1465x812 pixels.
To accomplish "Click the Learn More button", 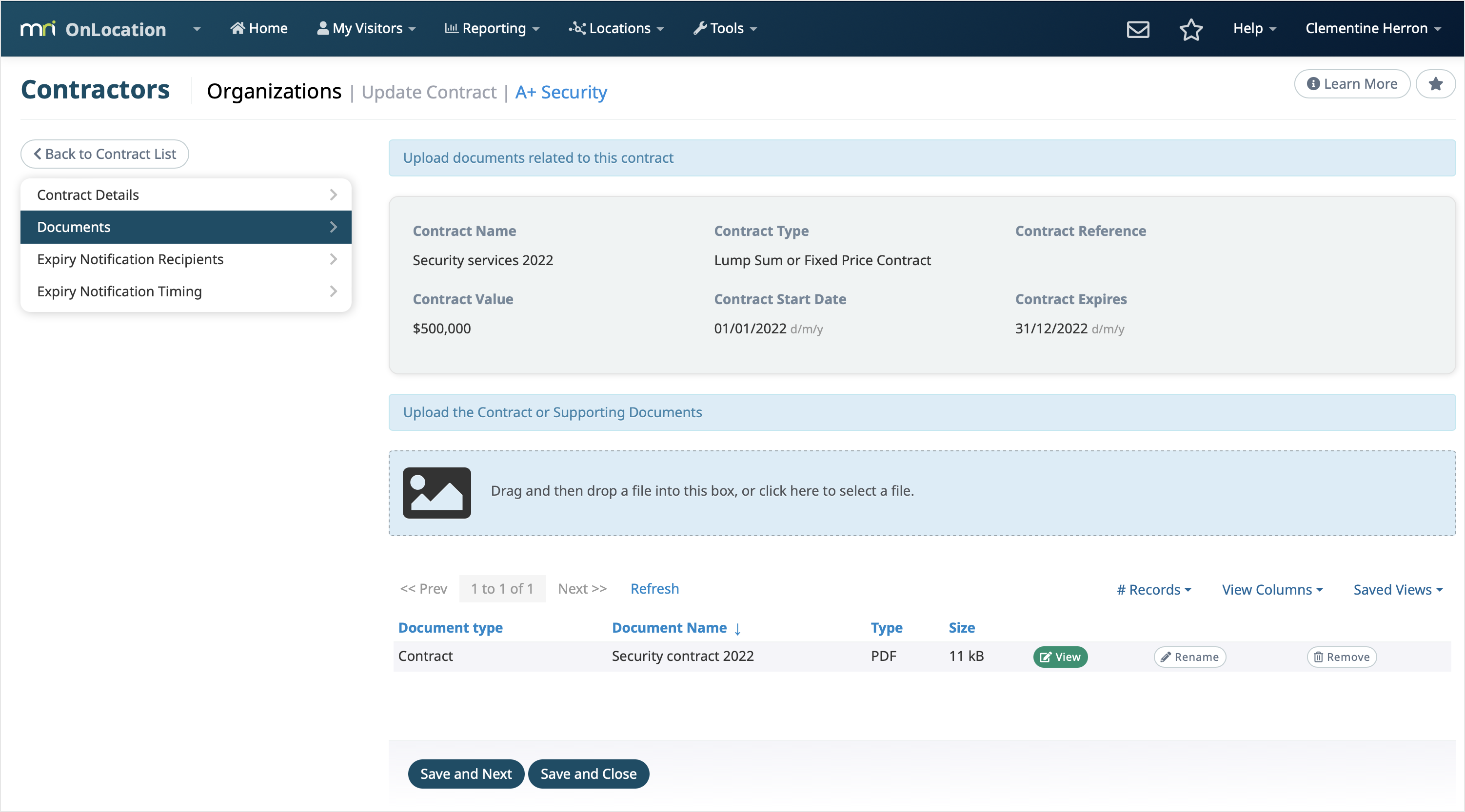I will (1352, 84).
